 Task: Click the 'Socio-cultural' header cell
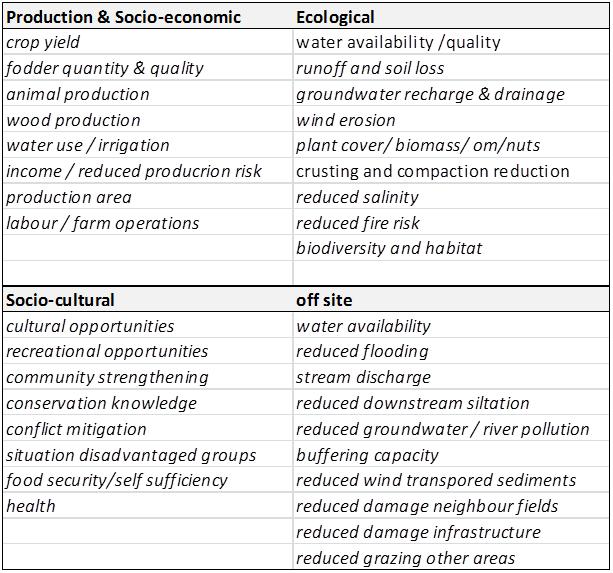[60, 300]
